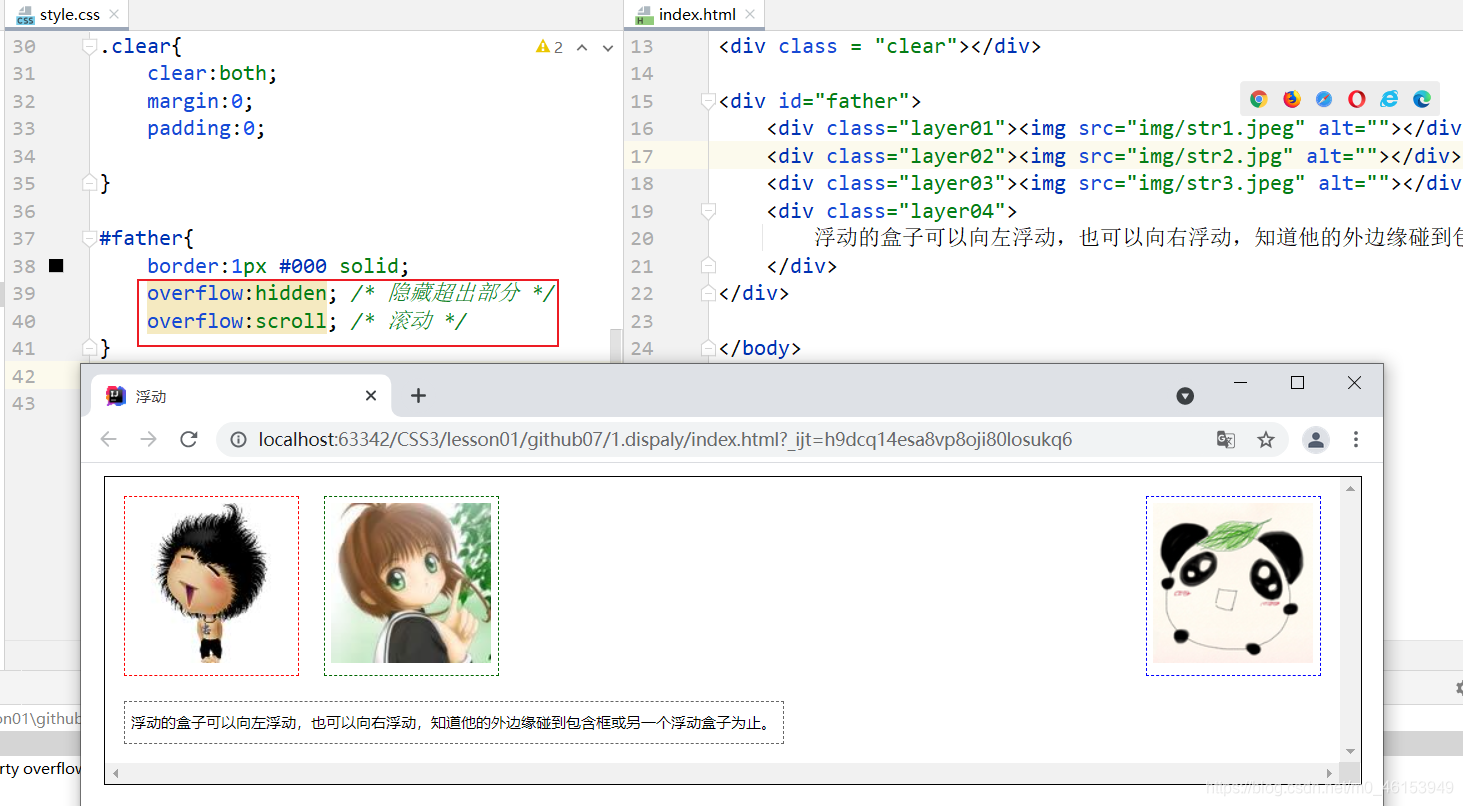Collapse the div id=father block in index.html
The image size is (1463, 806).
[709, 100]
